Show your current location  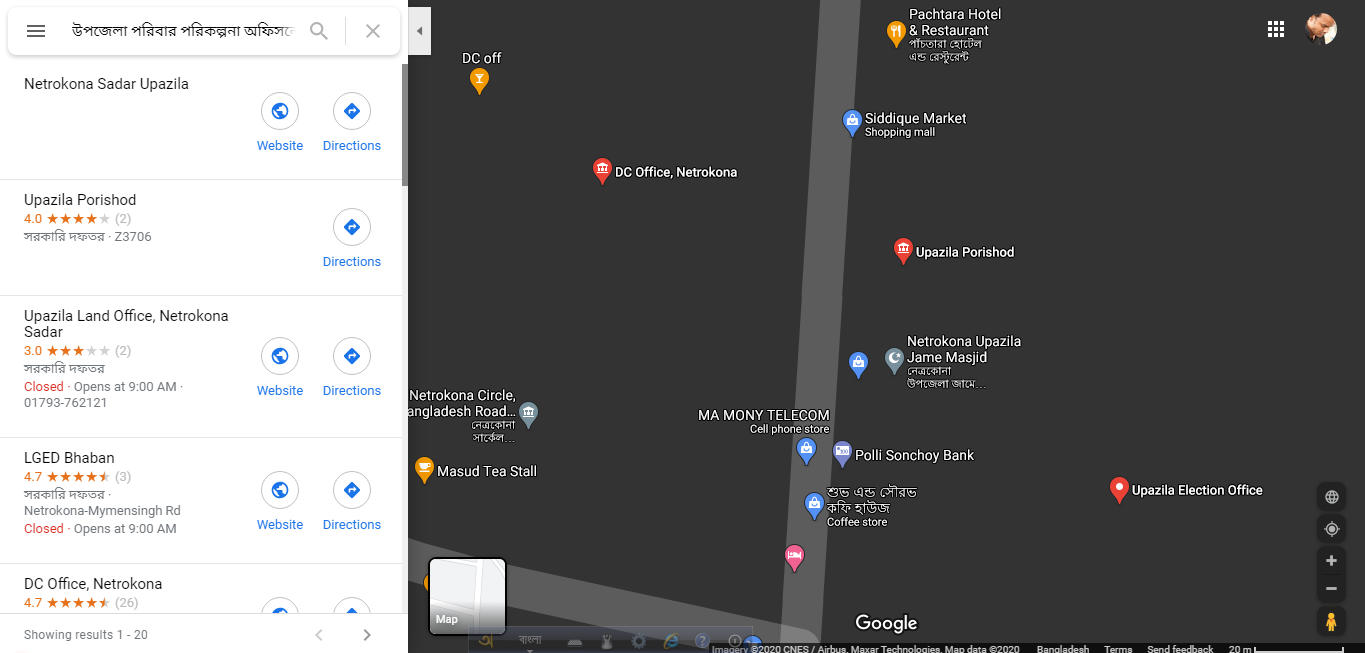click(x=1331, y=529)
